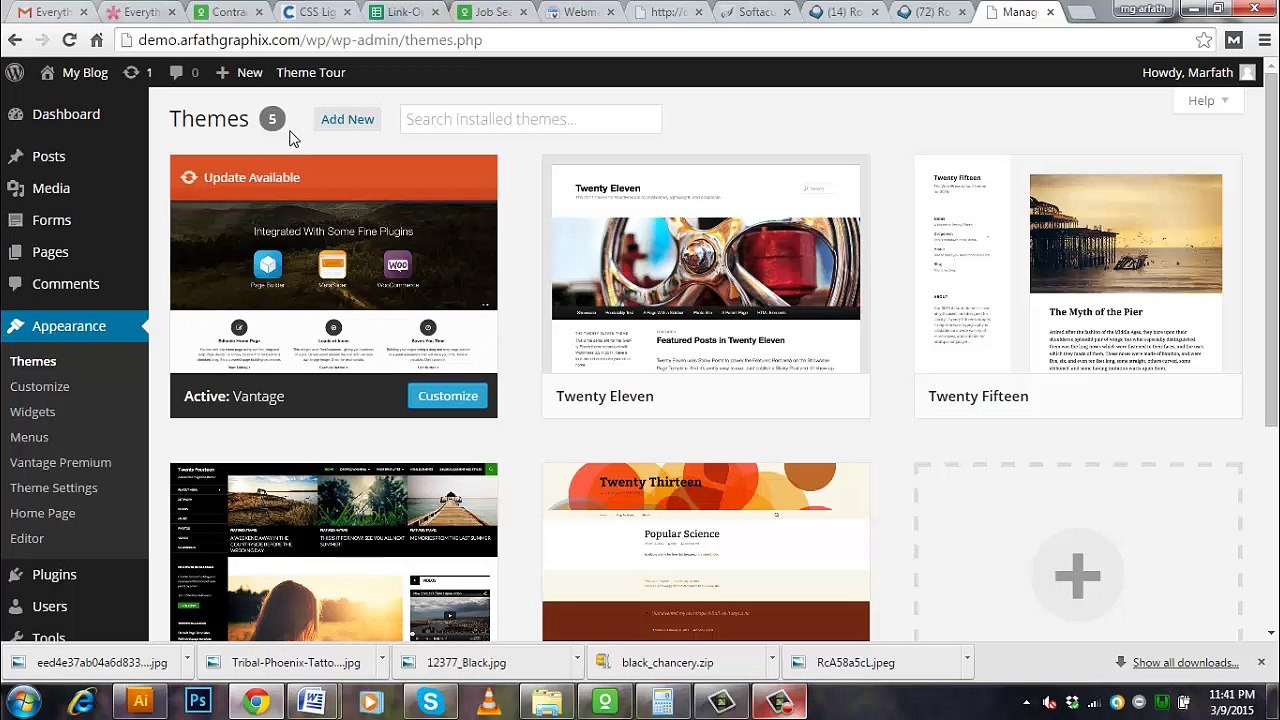The image size is (1280, 720).
Task: Open comments bubble in admin bar
Action: [184, 72]
